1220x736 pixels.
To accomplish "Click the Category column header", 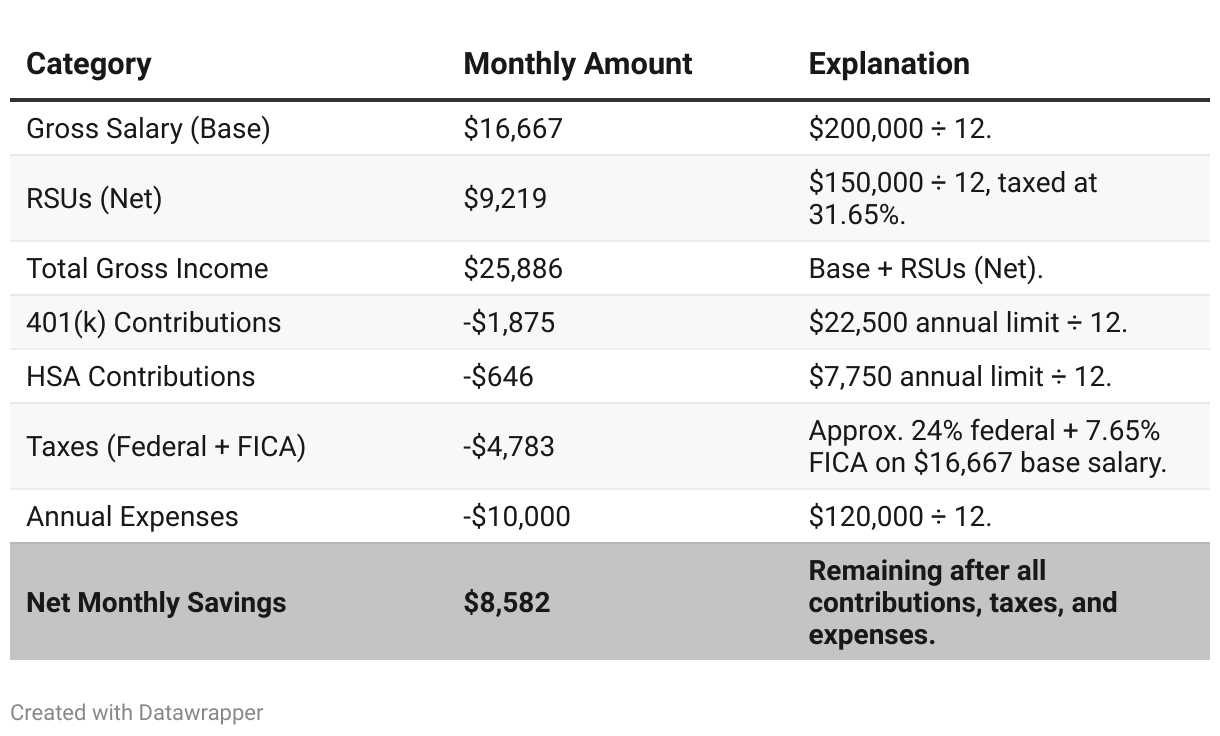I will [x=89, y=64].
